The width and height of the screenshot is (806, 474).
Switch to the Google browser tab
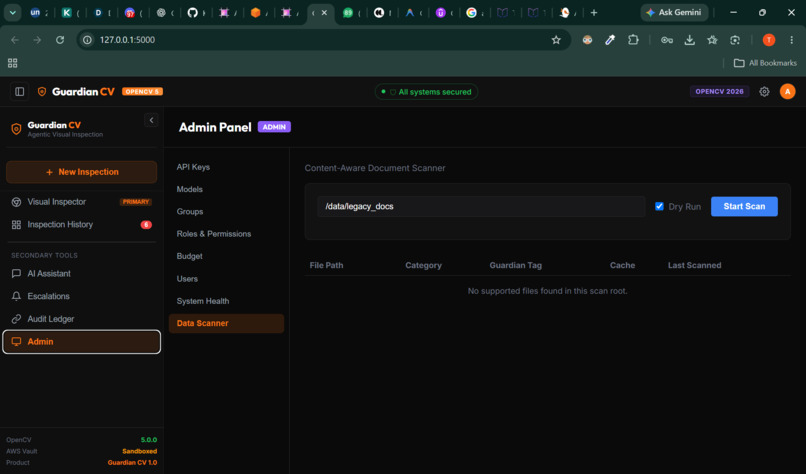(473, 13)
